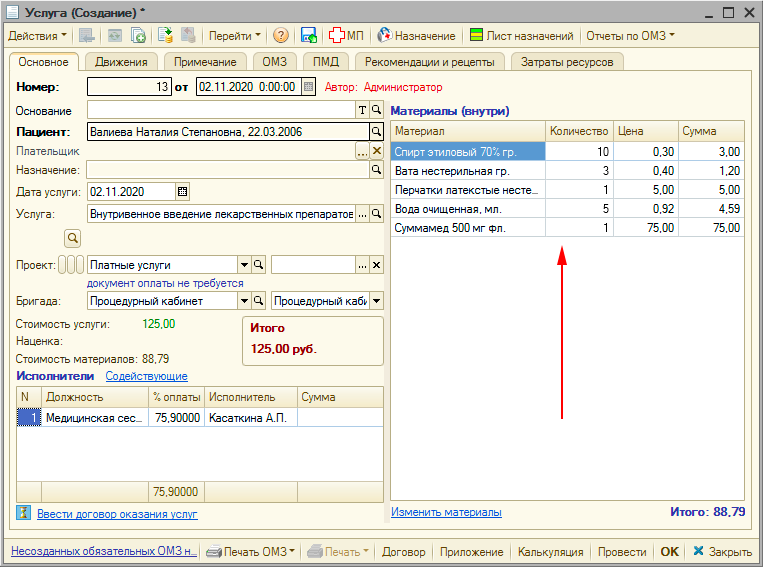The height and width of the screenshot is (567, 763).
Task: Click the Калькуляция button
Action: click(550, 552)
